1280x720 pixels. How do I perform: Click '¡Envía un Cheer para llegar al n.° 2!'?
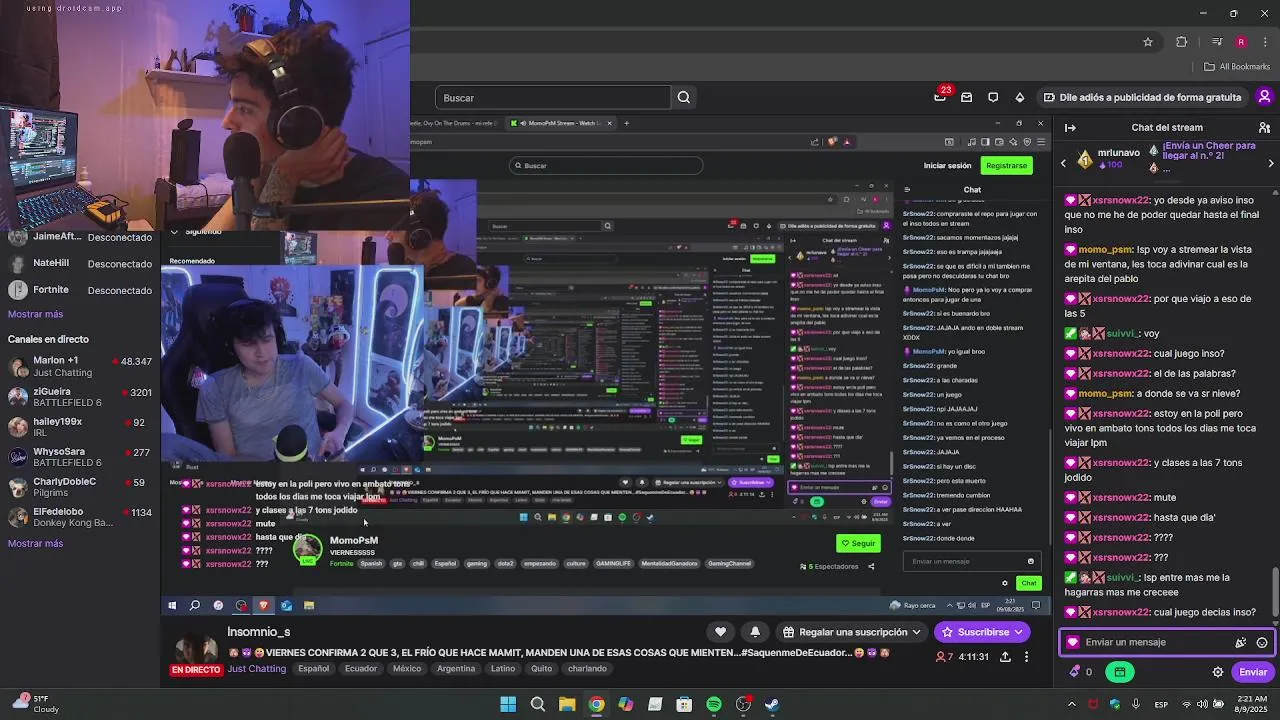(x=1209, y=151)
